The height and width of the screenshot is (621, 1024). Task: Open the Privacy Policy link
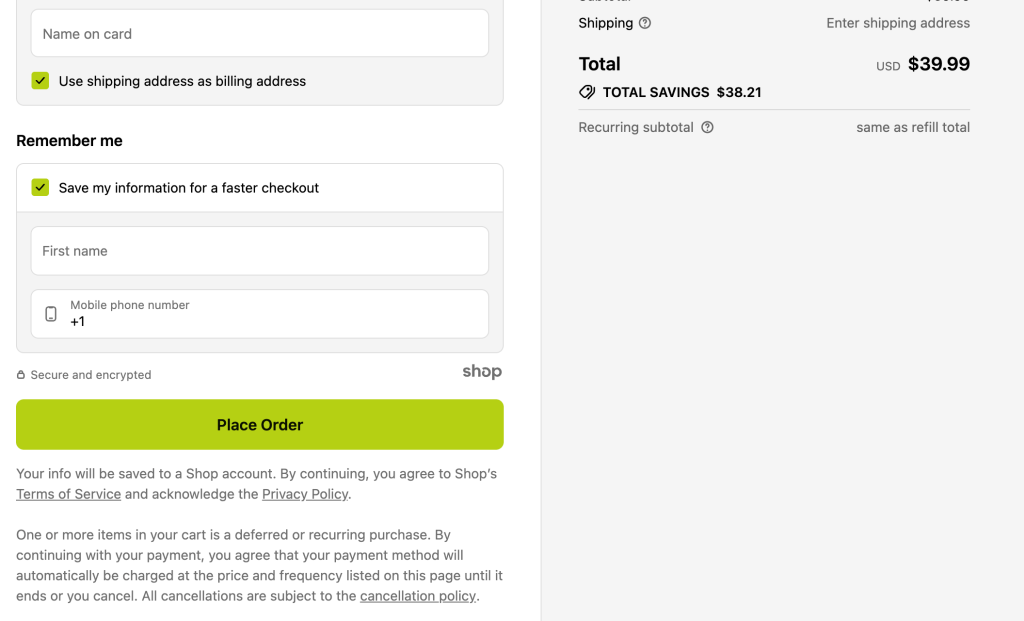(305, 494)
